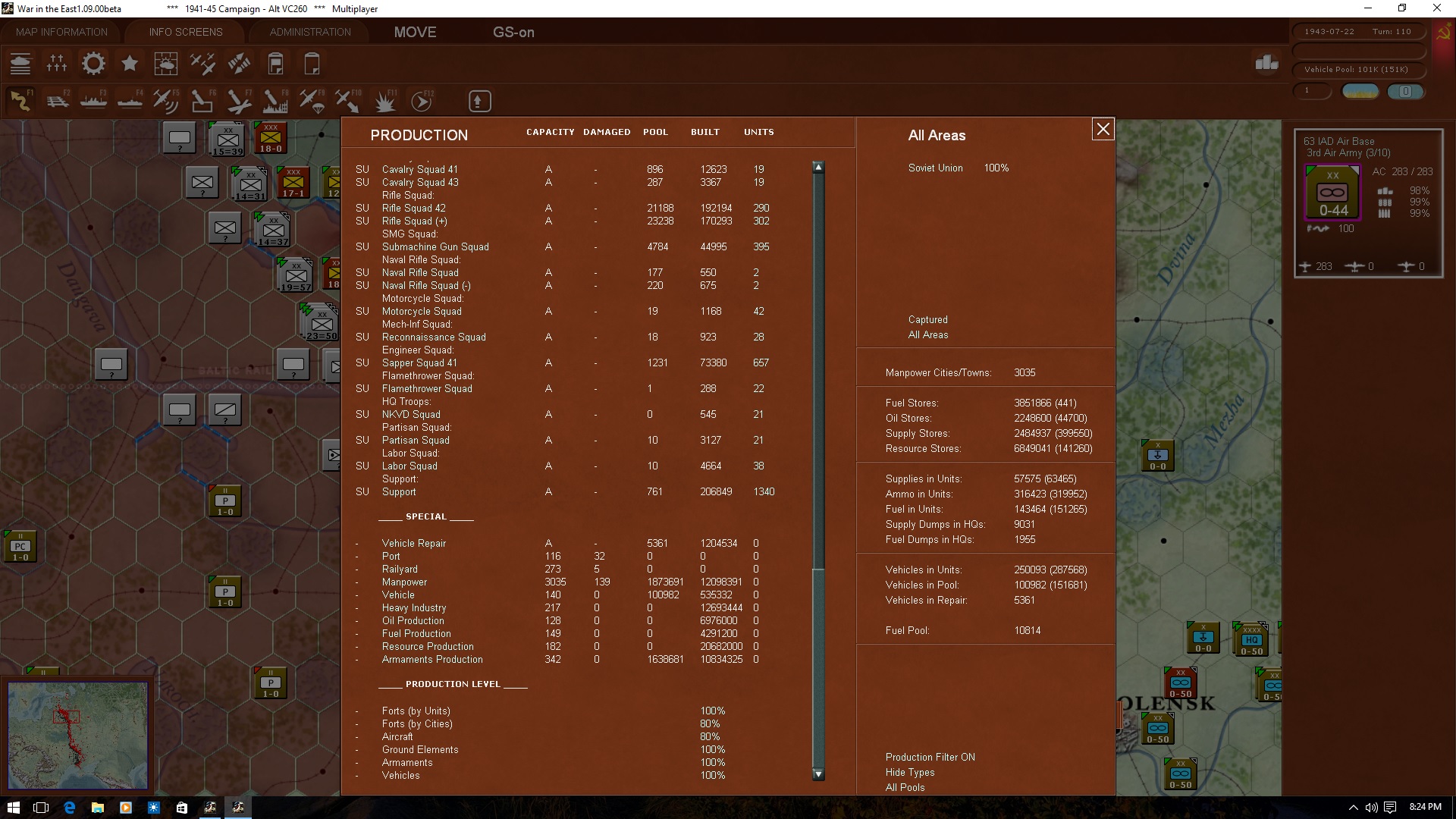The image size is (1456, 819).
Task: Open File Explorer from taskbar
Action: (97, 808)
